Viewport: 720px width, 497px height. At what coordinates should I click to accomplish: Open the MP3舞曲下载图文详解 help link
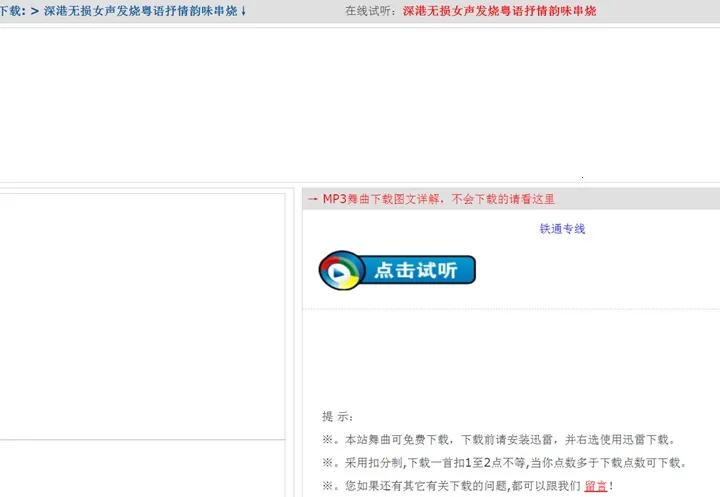pyautogui.click(x=438, y=199)
